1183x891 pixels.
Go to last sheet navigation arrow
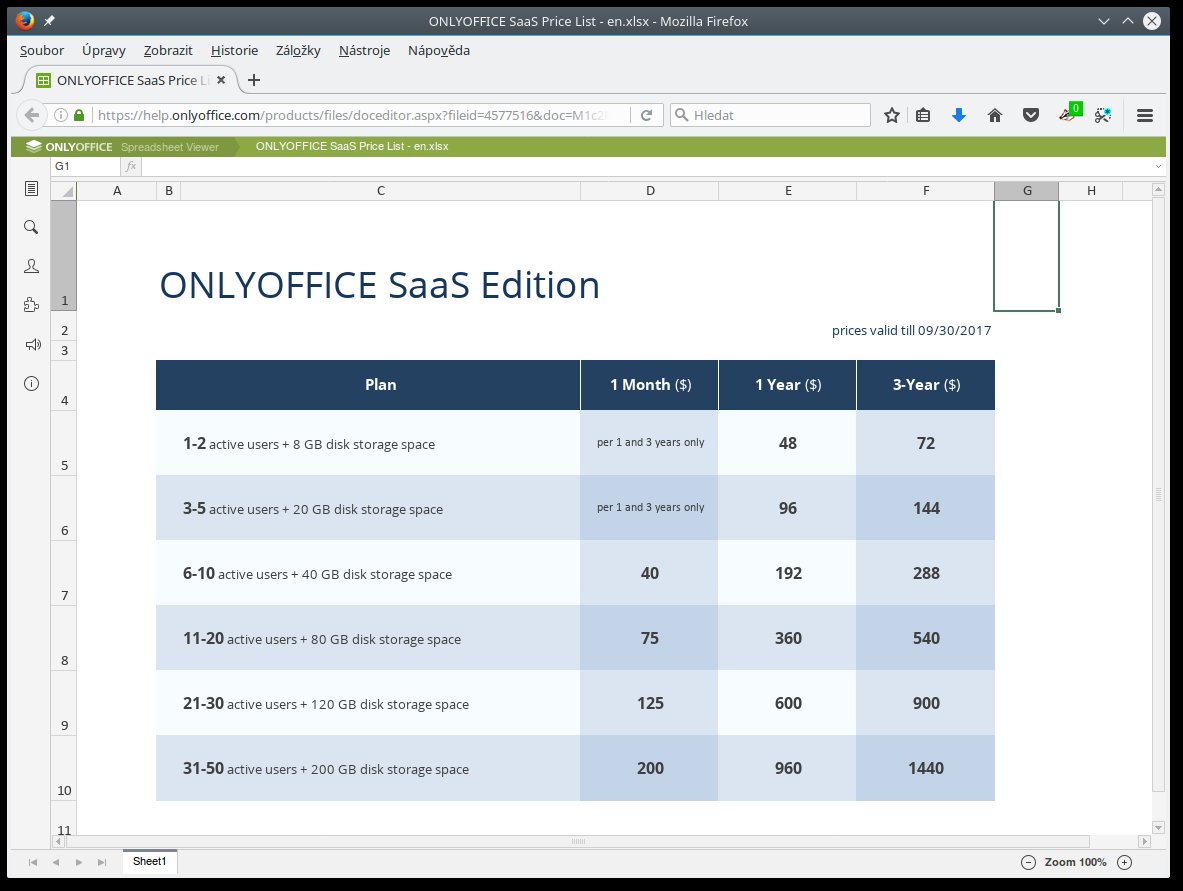point(102,862)
